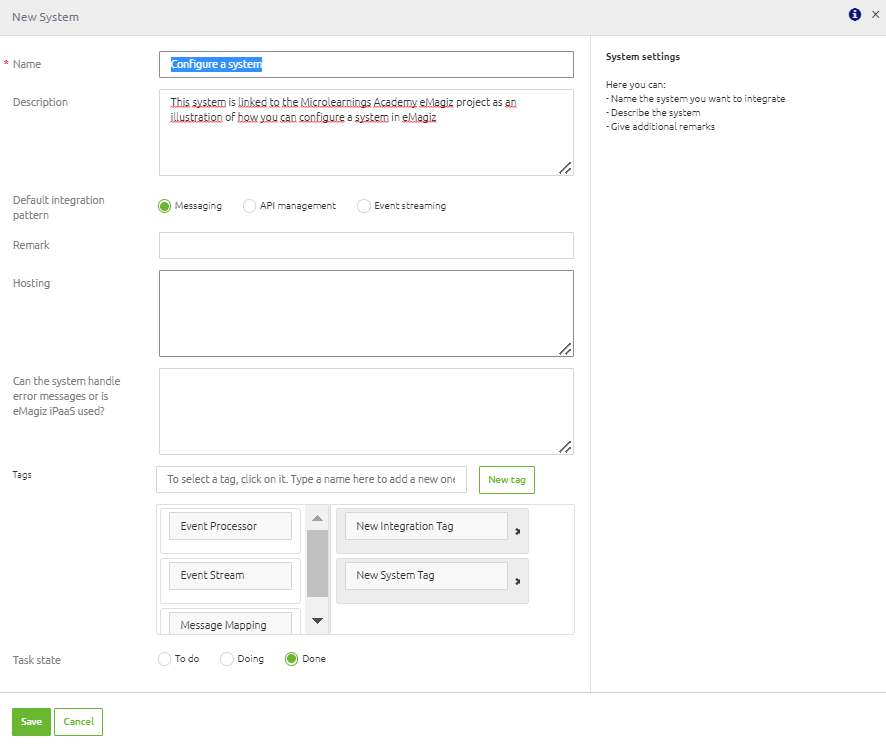This screenshot has height=748, width=886.
Task: Cancel system creation
Action: 78,721
